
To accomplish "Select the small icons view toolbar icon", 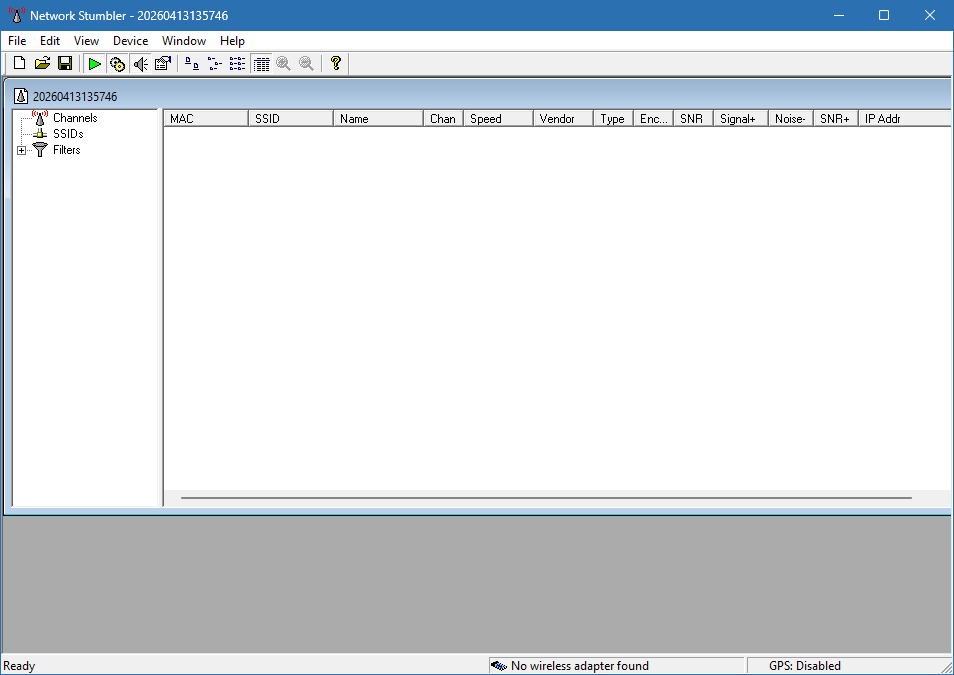I will 237,63.
